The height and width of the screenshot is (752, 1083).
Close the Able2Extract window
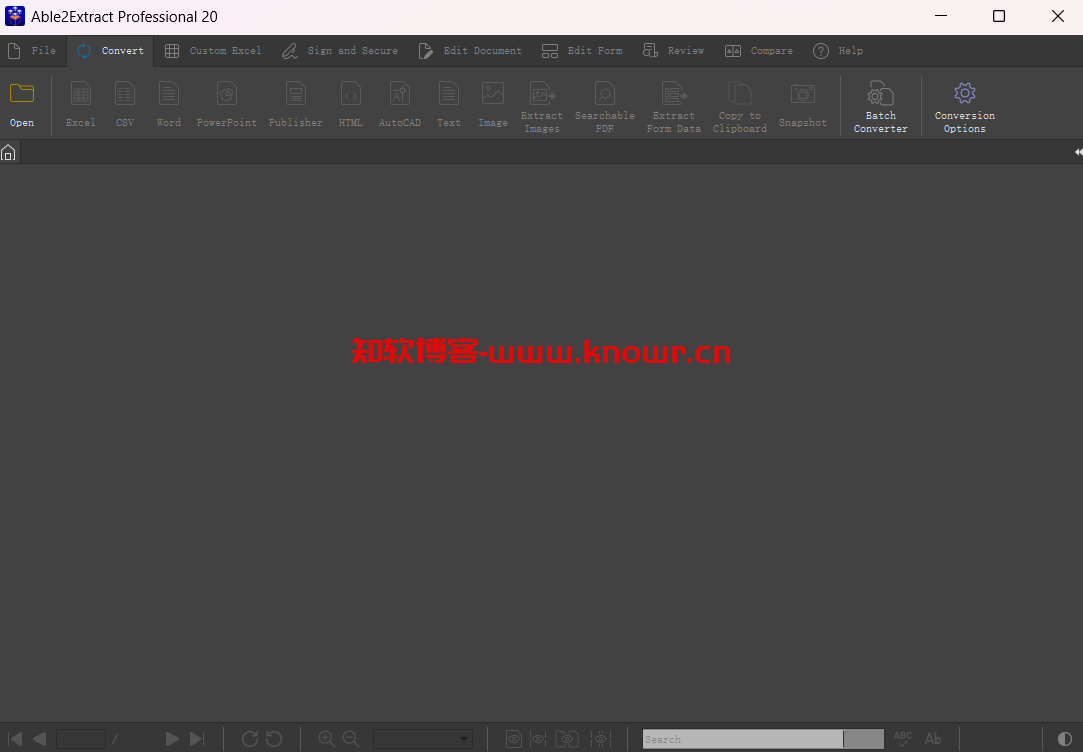(1057, 16)
